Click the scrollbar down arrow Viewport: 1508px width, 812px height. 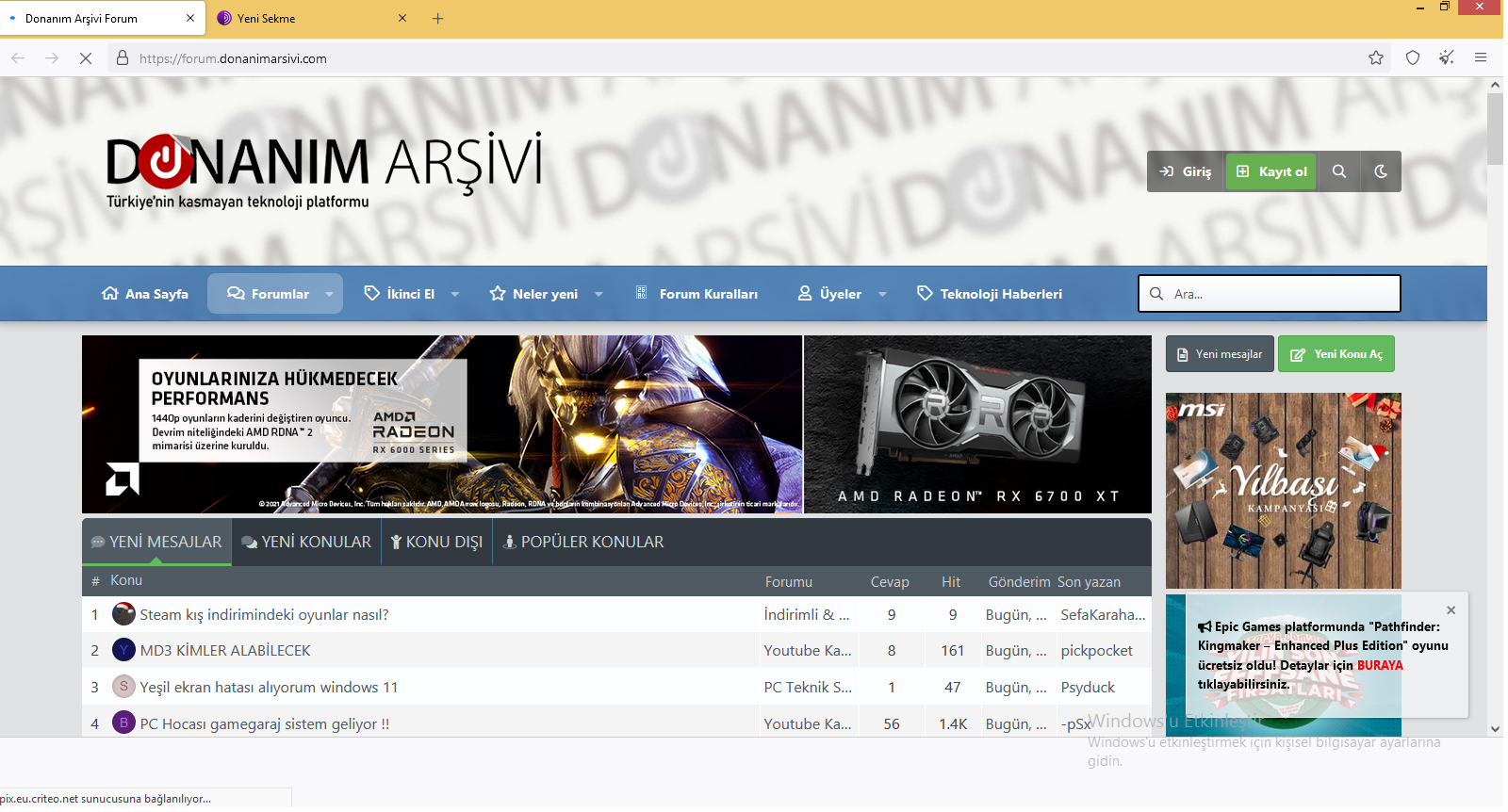pyautogui.click(x=1496, y=729)
